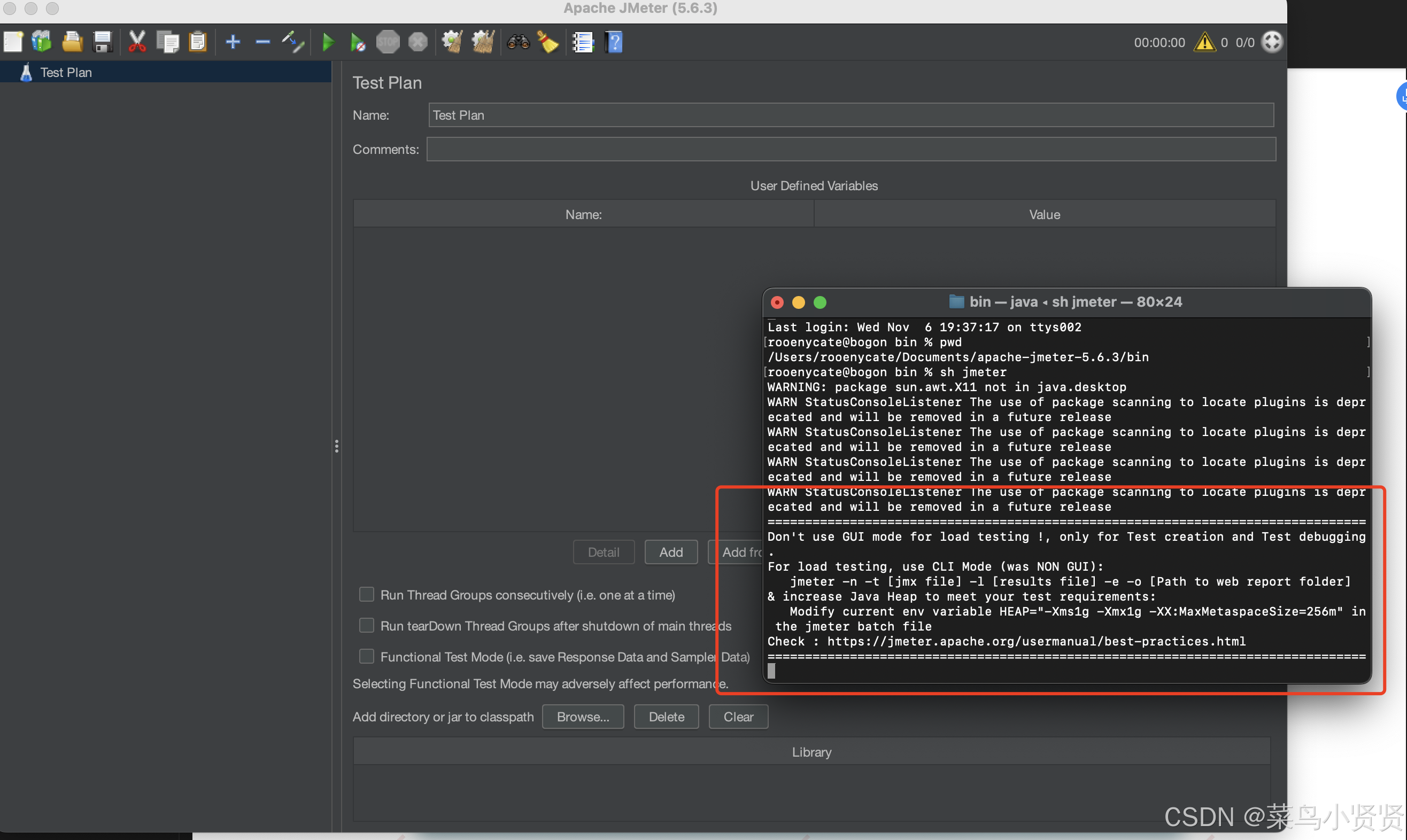Toggle Functional Test Mode checkbox
Image resolution: width=1407 pixels, height=840 pixels.
point(367,656)
